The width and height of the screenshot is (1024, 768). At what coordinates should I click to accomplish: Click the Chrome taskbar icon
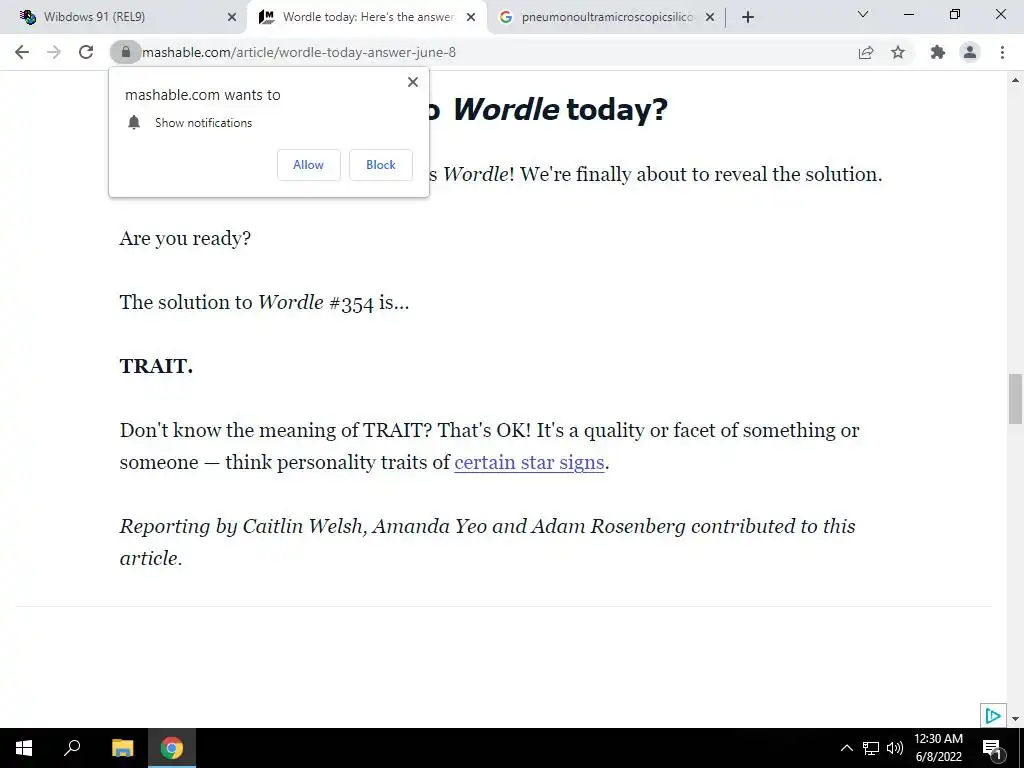[x=172, y=748]
